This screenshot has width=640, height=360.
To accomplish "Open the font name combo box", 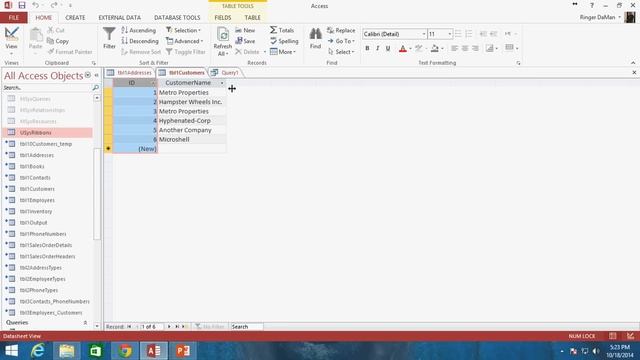I will pyautogui.click(x=394, y=34).
